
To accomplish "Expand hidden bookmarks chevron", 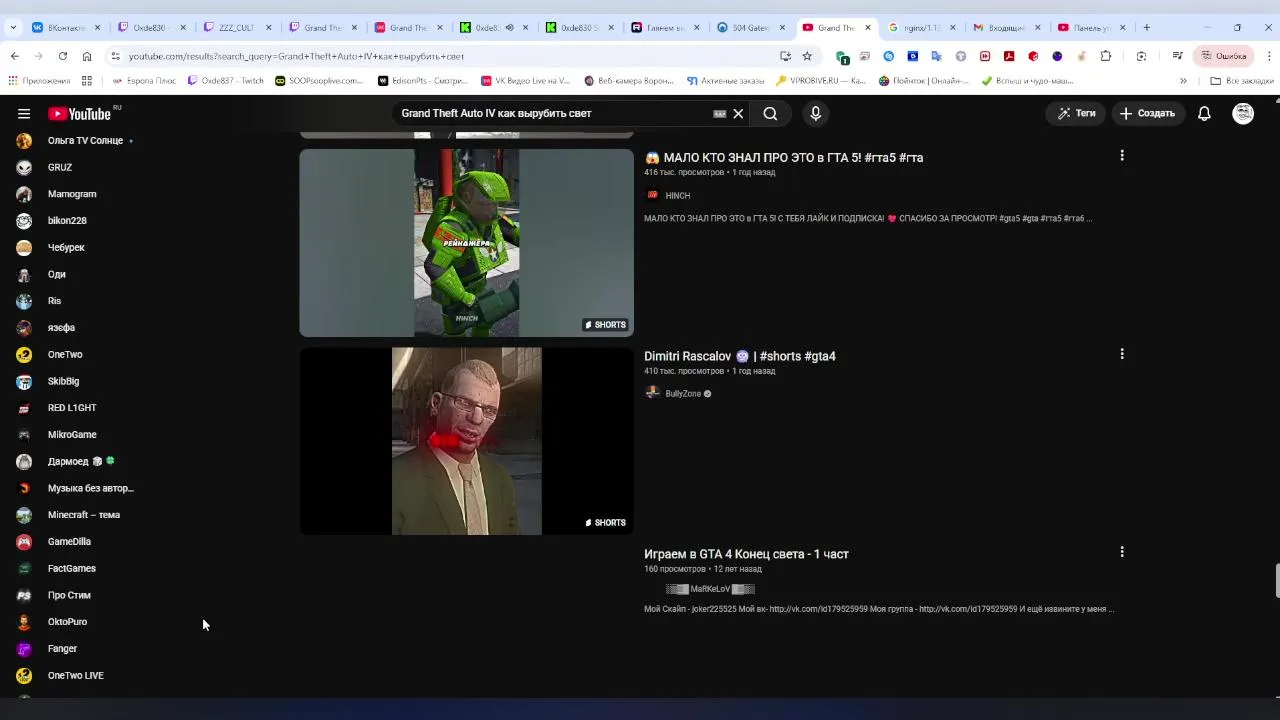I will point(1183,81).
